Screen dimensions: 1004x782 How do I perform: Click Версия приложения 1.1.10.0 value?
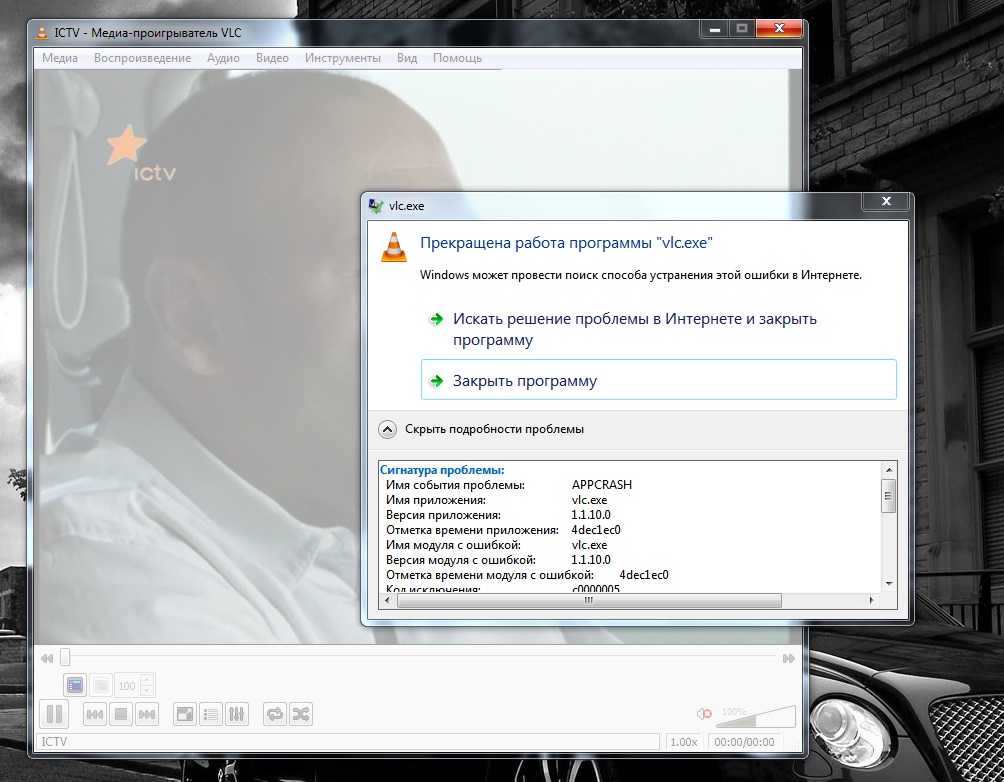pyautogui.click(x=590, y=515)
